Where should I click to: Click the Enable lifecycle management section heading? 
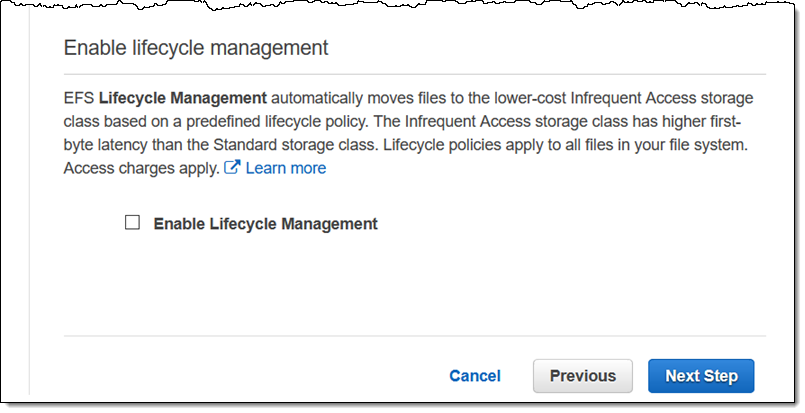click(x=196, y=48)
